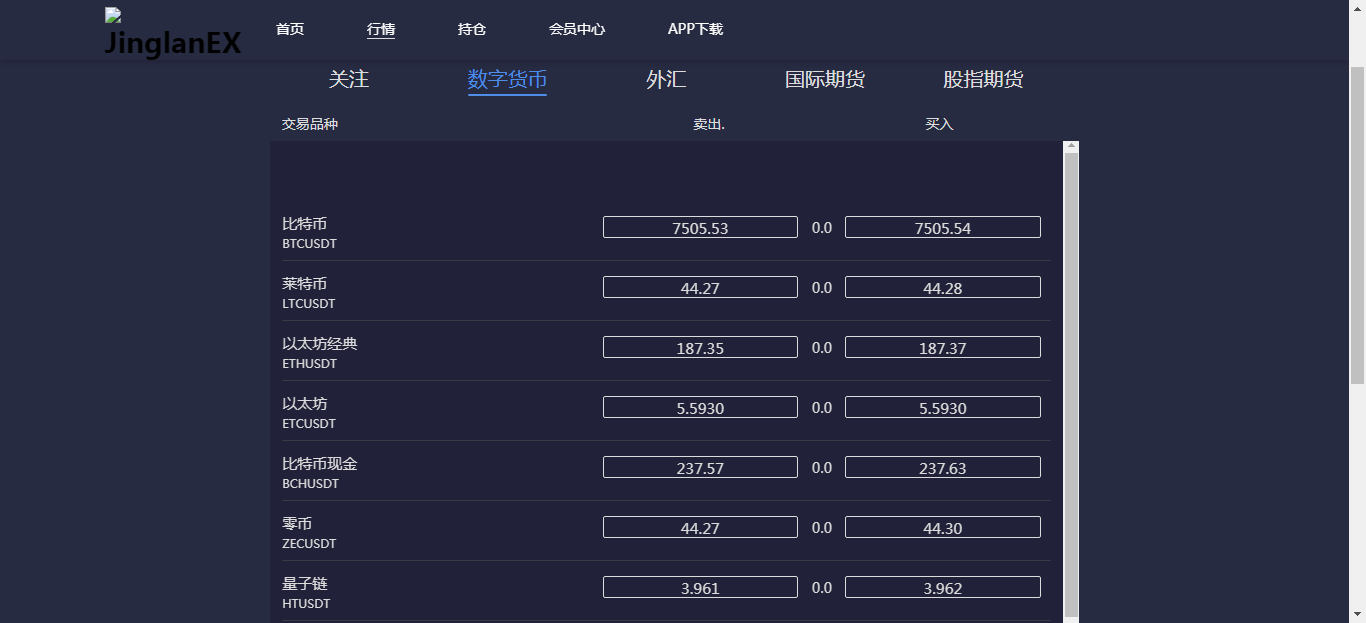The height and width of the screenshot is (623, 1366).
Task: Select BCHUSDT buy price 237.63
Action: [x=942, y=468]
